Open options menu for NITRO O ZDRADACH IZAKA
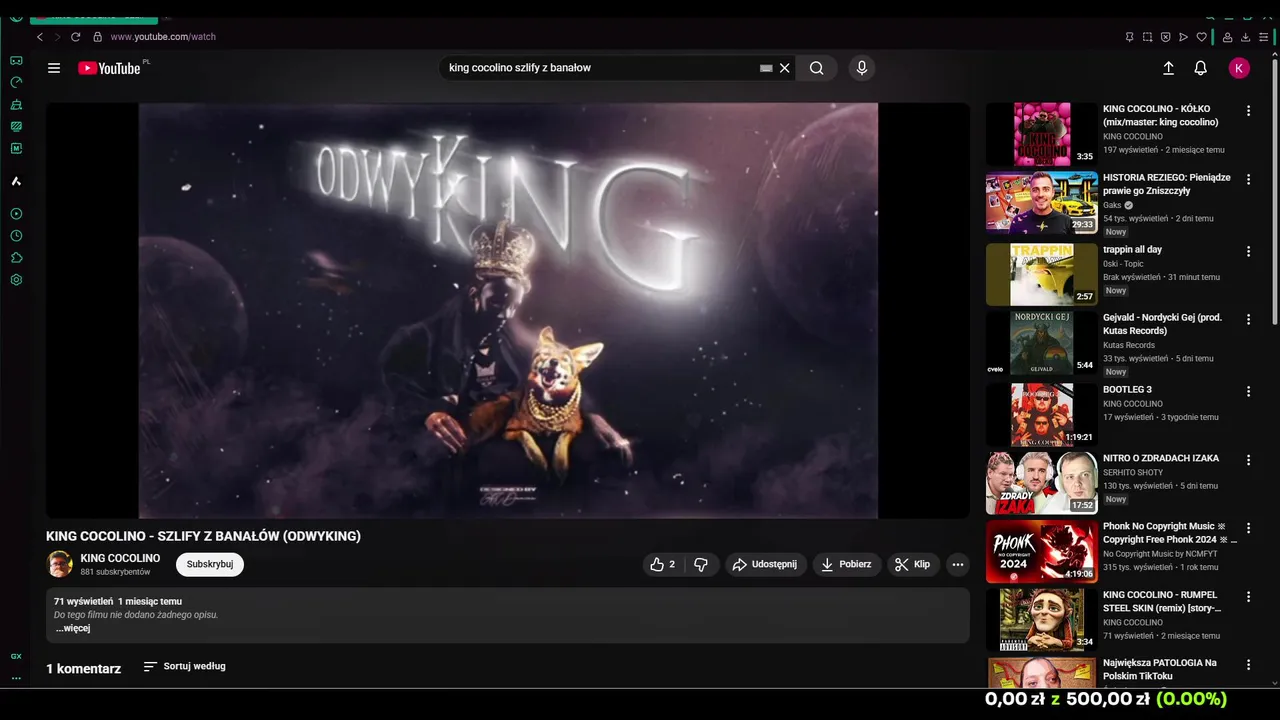Screen dimensions: 1280x720 (1248, 460)
